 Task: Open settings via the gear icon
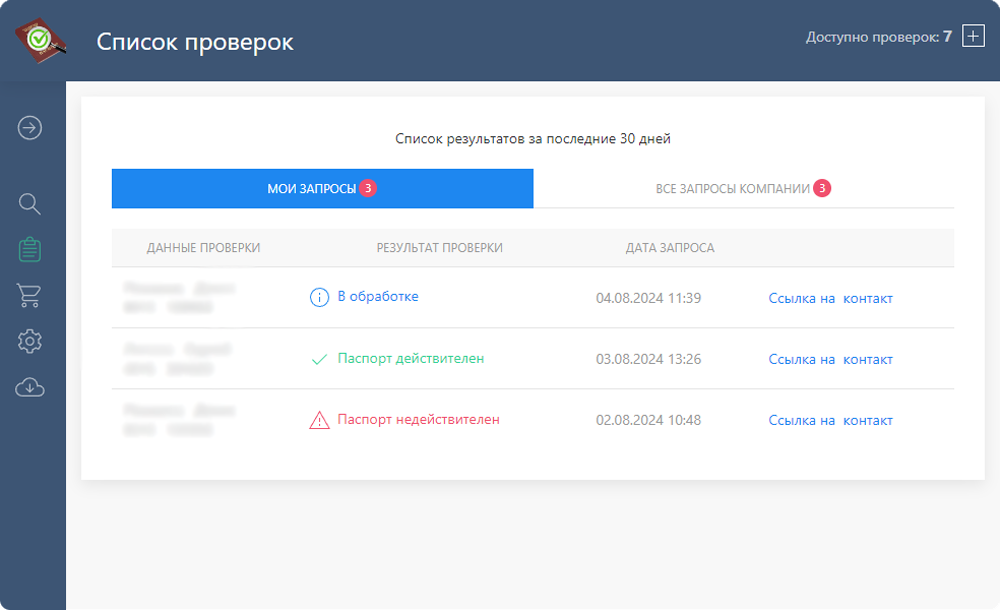point(30,341)
